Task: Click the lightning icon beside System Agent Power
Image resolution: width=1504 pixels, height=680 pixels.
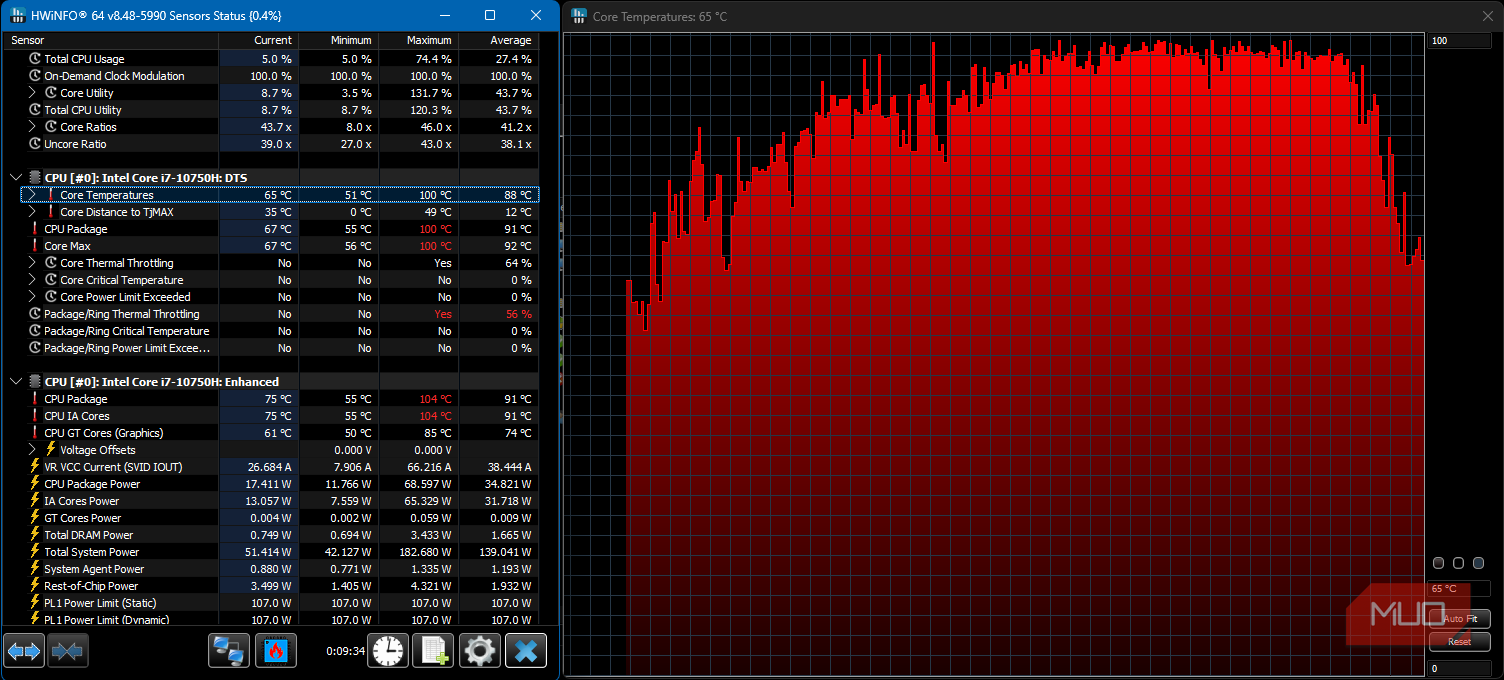Action: point(35,569)
